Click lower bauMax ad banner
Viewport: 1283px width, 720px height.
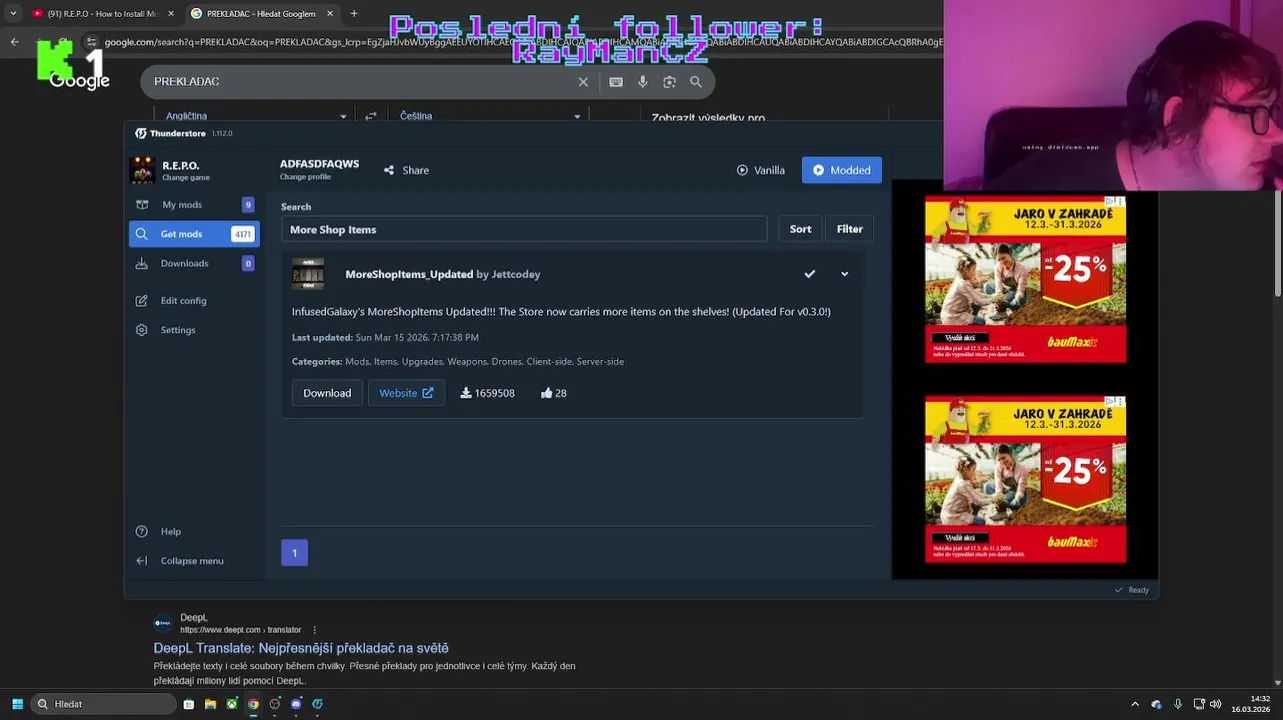1025,479
